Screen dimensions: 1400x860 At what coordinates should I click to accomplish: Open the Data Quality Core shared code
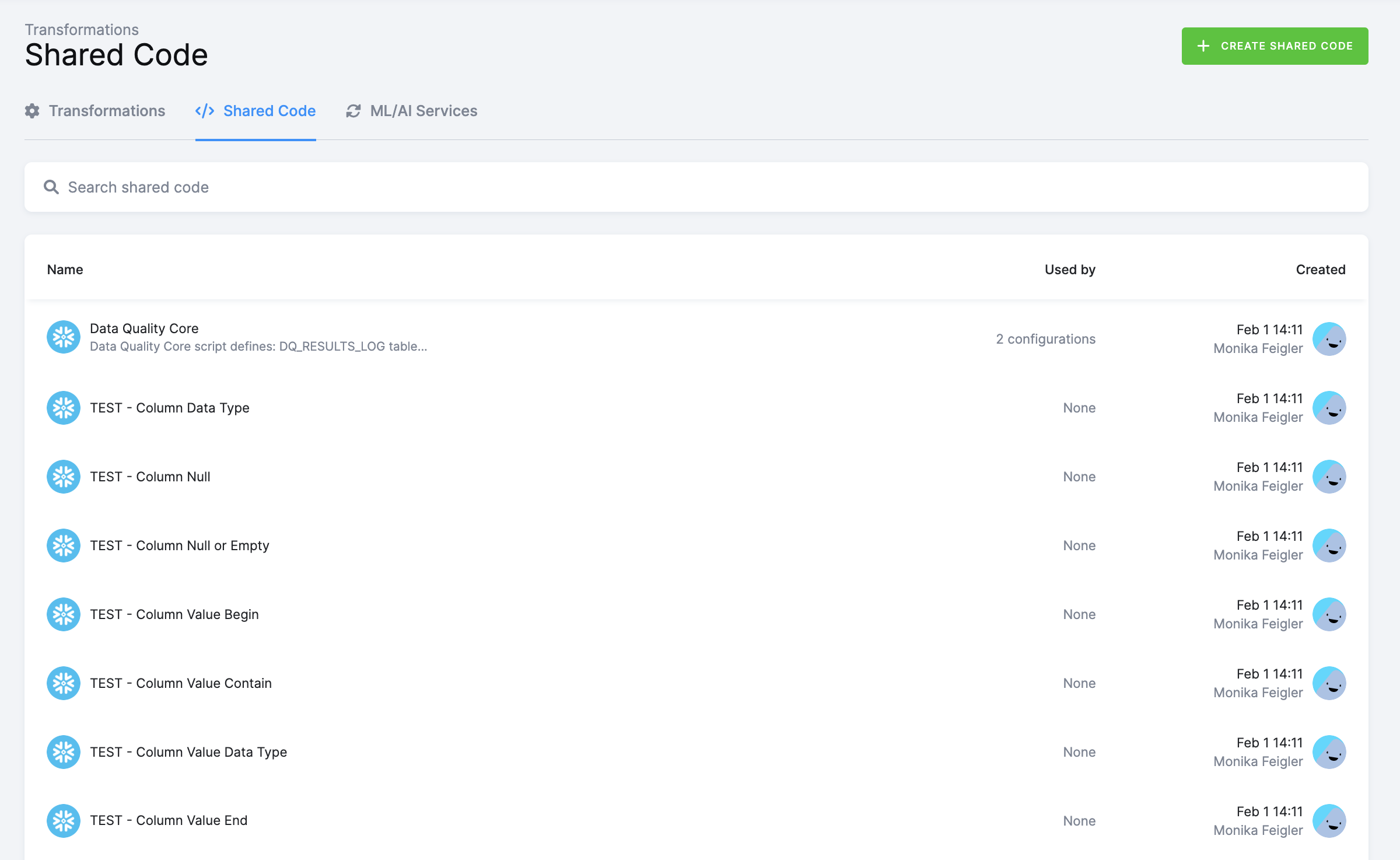(x=144, y=328)
